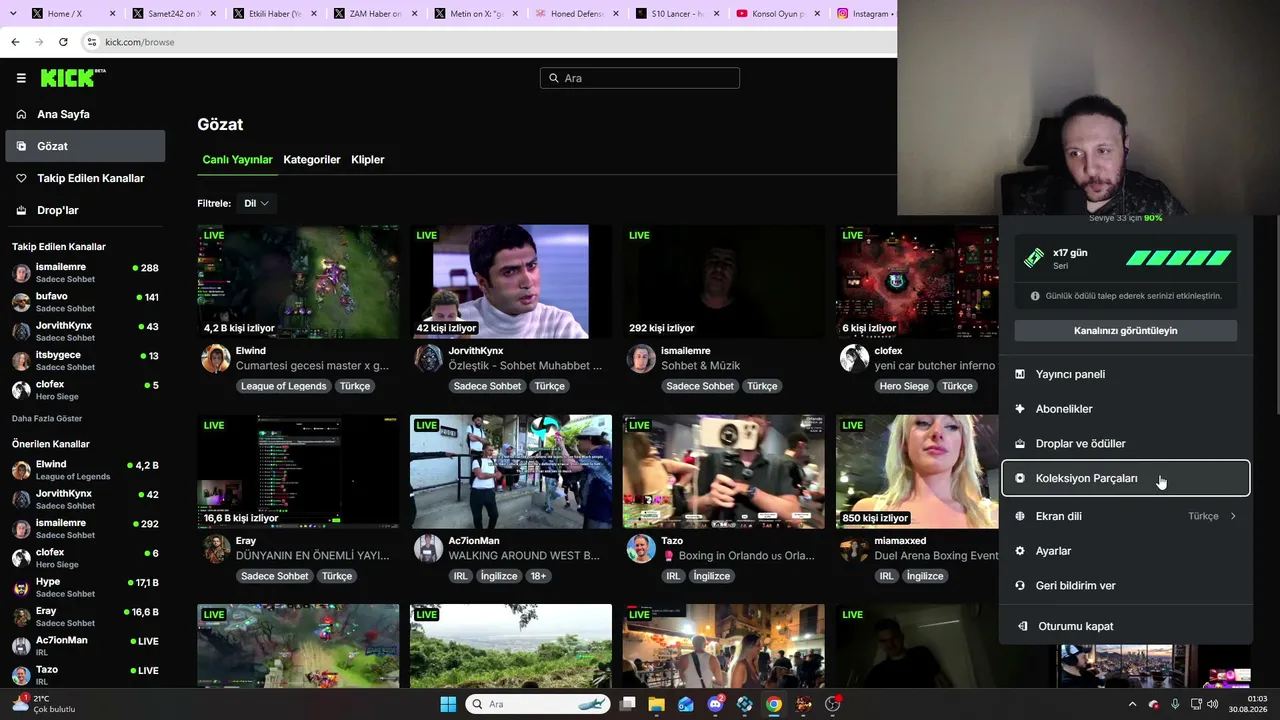
Task: Open Google Chrome from the taskbar
Action: pyautogui.click(x=774, y=704)
